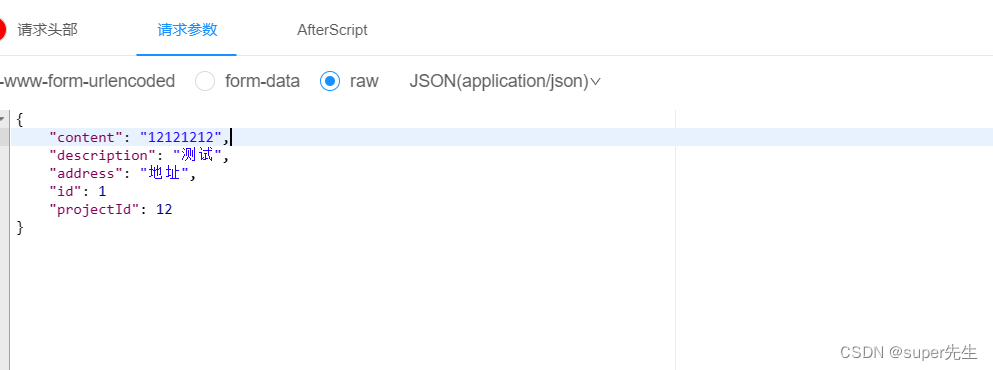Click the "测试" value
Screen dimensions: 993x370
[197, 155]
